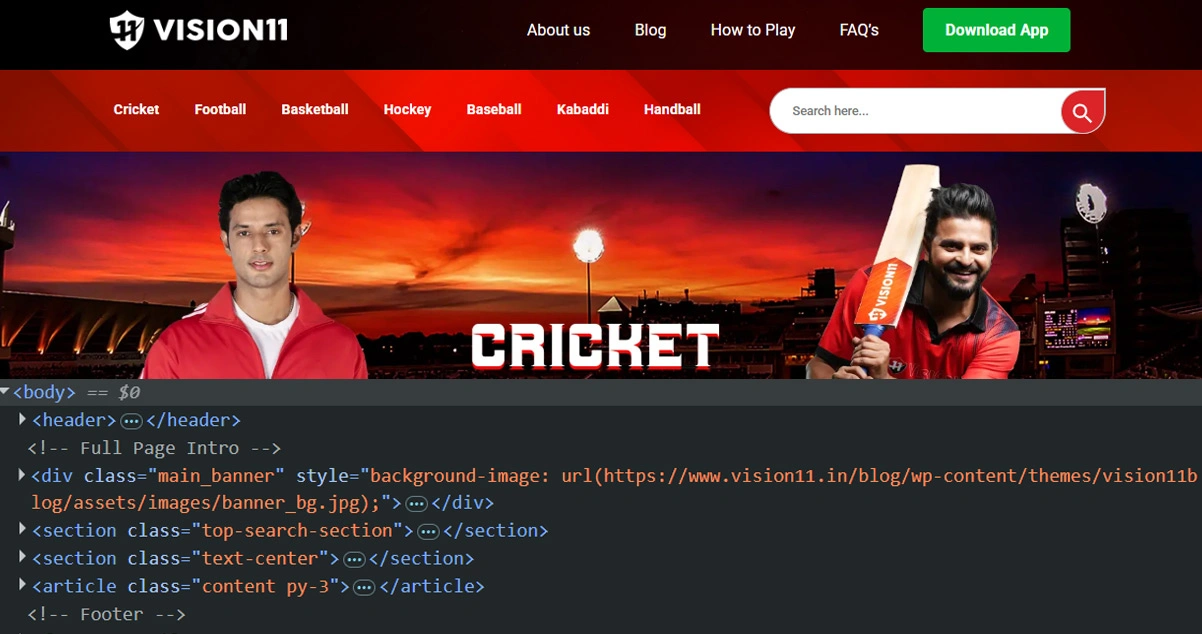The width and height of the screenshot is (1202, 634).
Task: Expand the header element node
Action: [x=23, y=420]
